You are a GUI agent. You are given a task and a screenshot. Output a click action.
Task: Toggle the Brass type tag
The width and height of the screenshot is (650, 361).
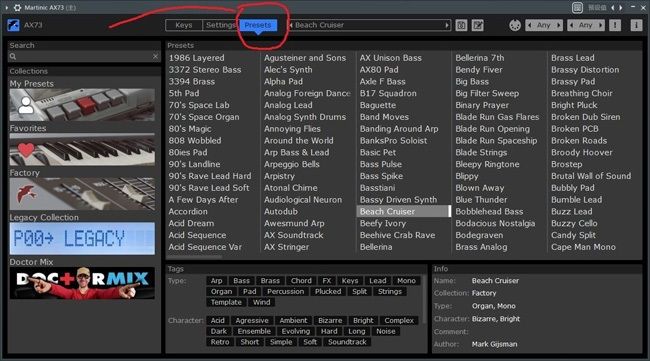click(270, 281)
